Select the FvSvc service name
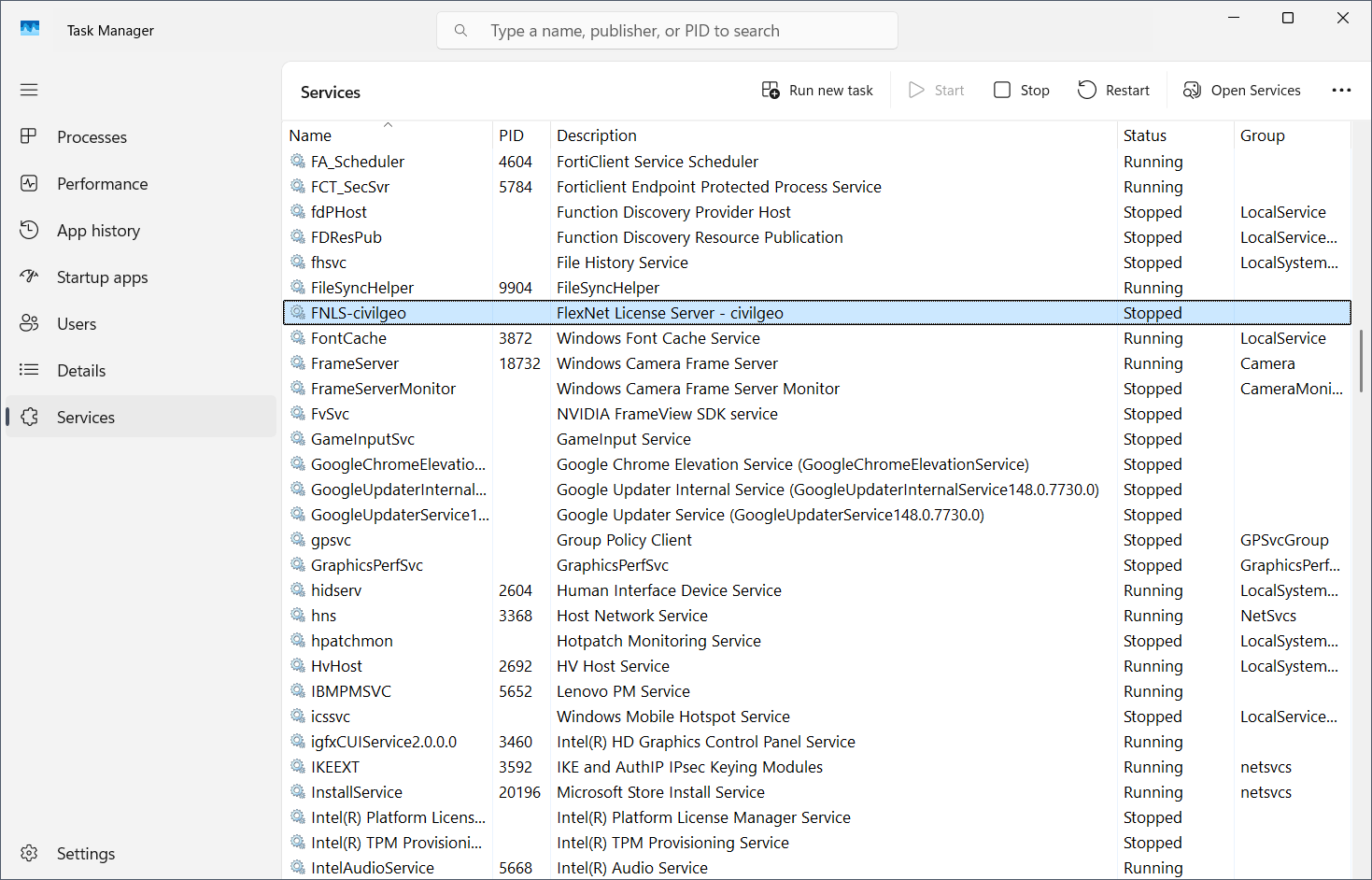 coord(331,414)
